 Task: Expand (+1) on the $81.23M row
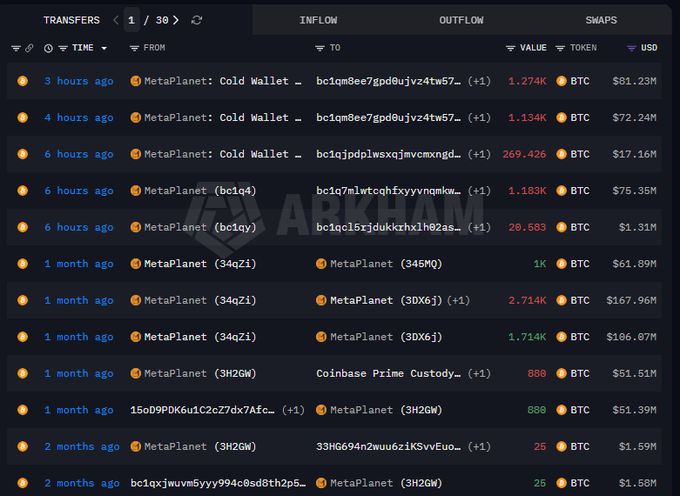(479, 81)
